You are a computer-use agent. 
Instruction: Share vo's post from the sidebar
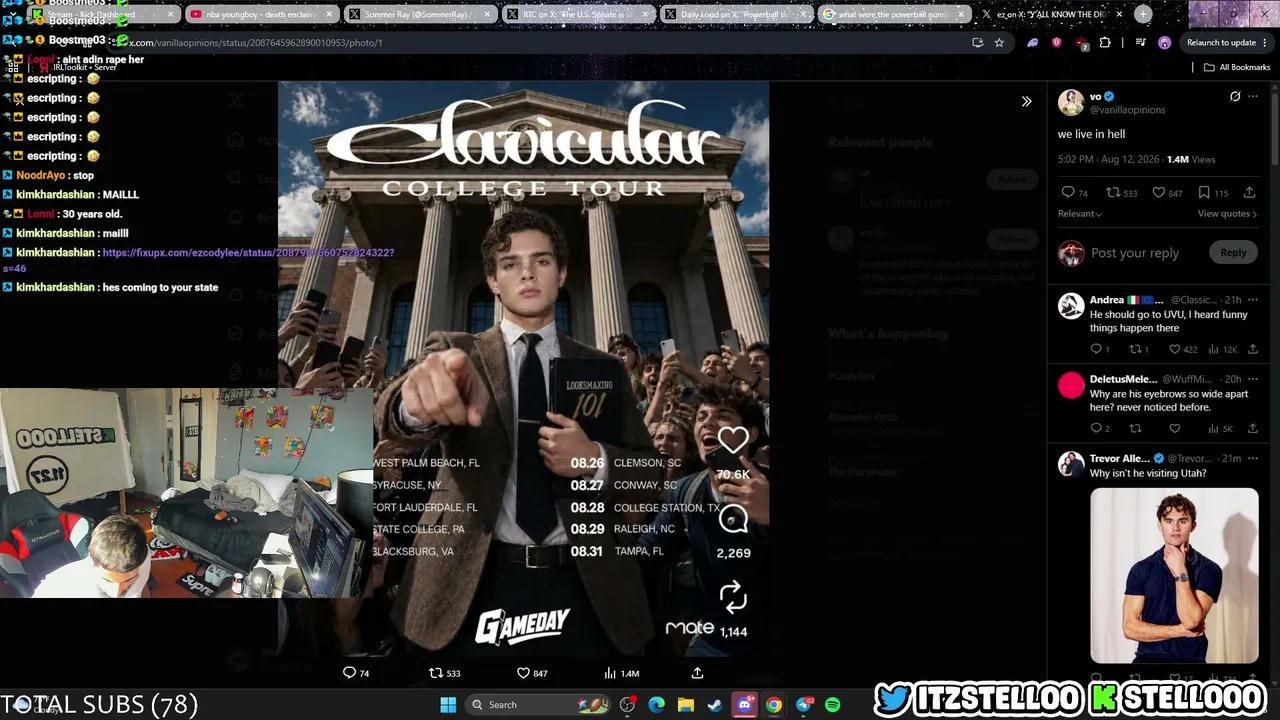pos(1249,192)
